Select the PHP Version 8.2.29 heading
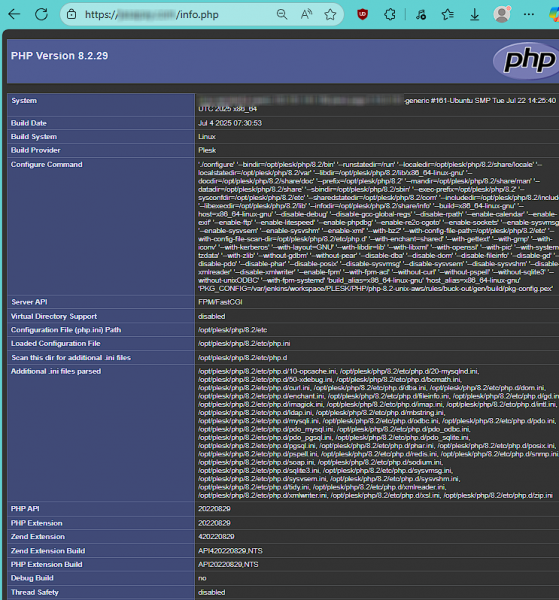Screen dimensions: 559x600 point(59,56)
